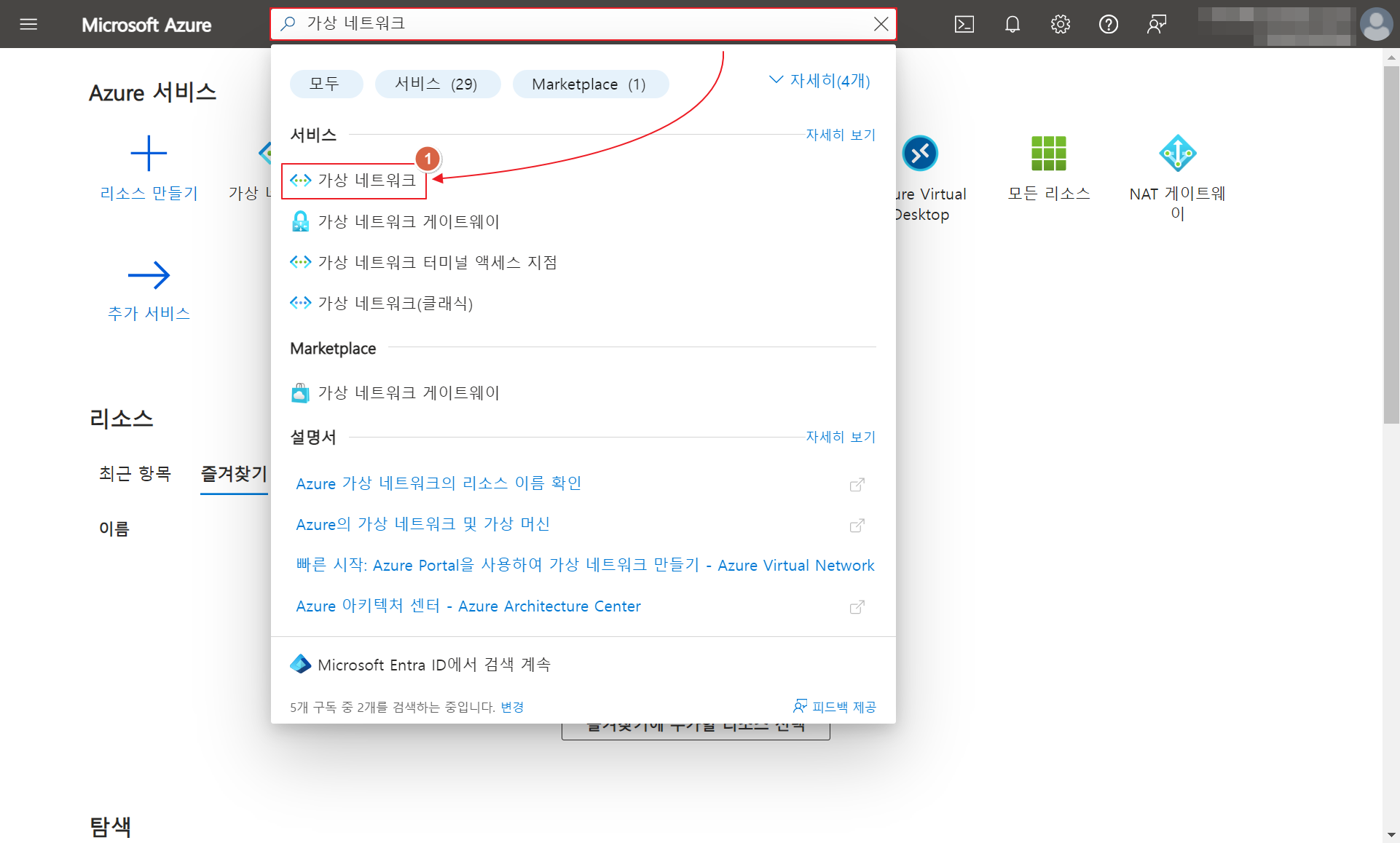The height and width of the screenshot is (843, 1400).
Task: Click the help question mark icon
Action: click(x=1108, y=24)
